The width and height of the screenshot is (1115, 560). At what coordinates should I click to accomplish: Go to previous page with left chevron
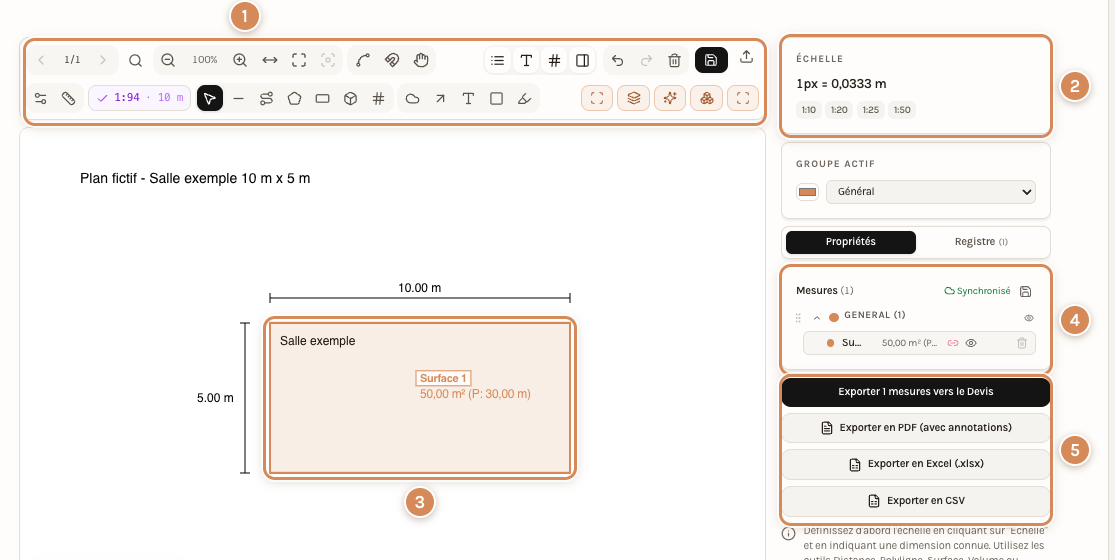click(x=41, y=60)
